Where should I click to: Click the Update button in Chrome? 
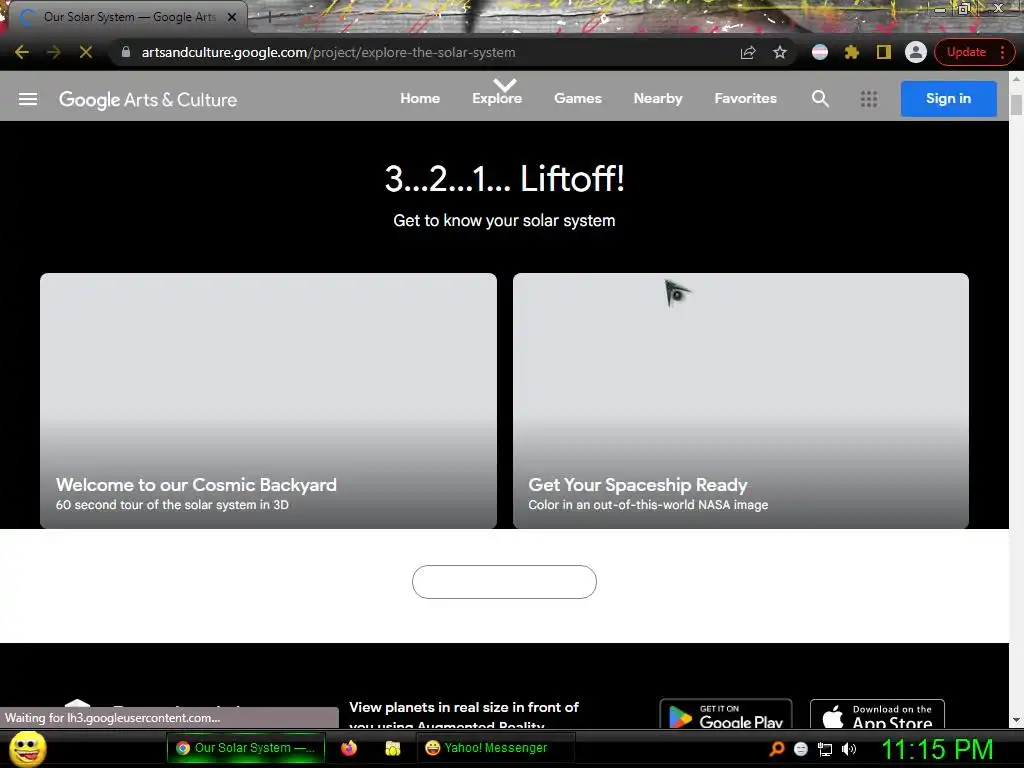[x=966, y=52]
